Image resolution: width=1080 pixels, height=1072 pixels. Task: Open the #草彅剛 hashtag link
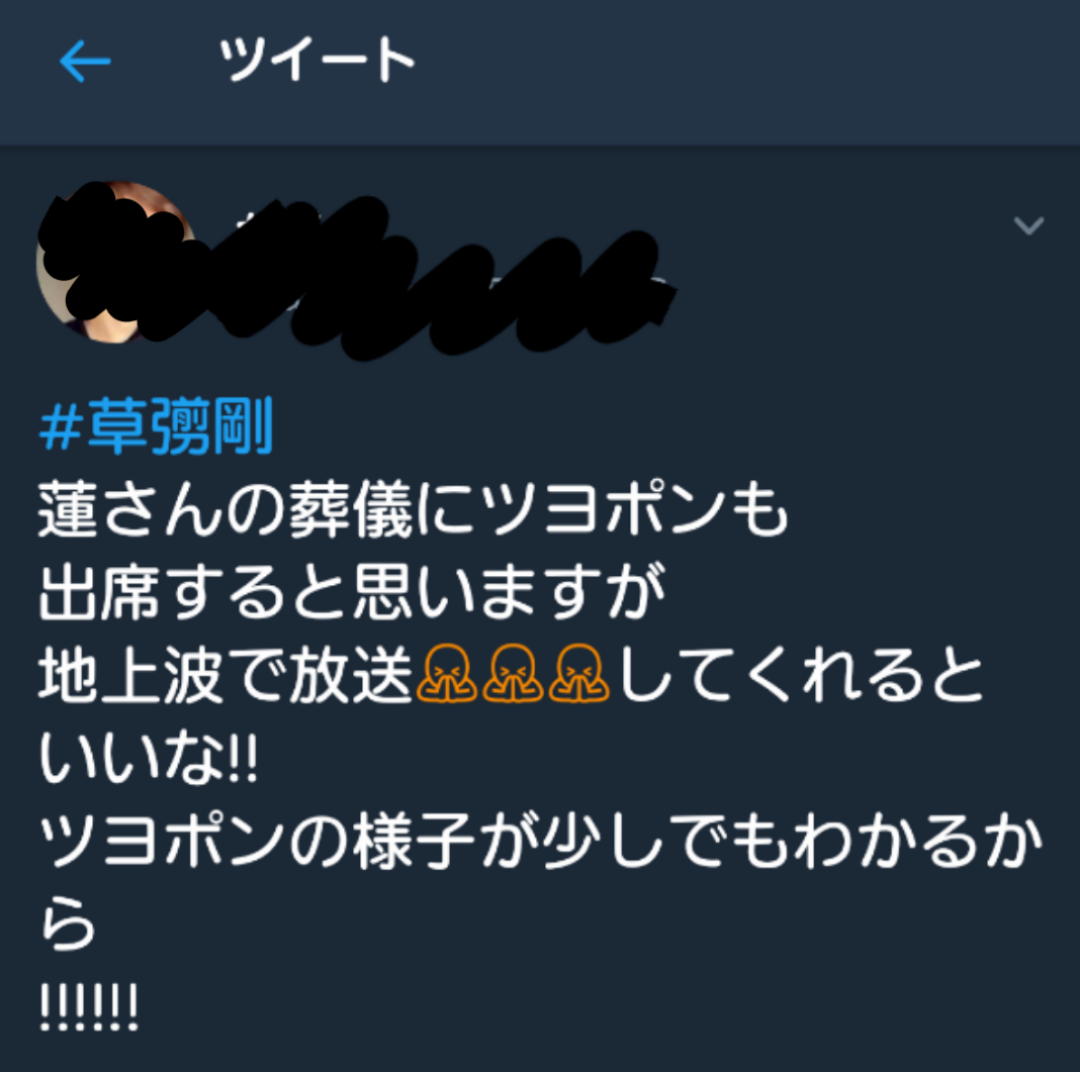coord(156,426)
